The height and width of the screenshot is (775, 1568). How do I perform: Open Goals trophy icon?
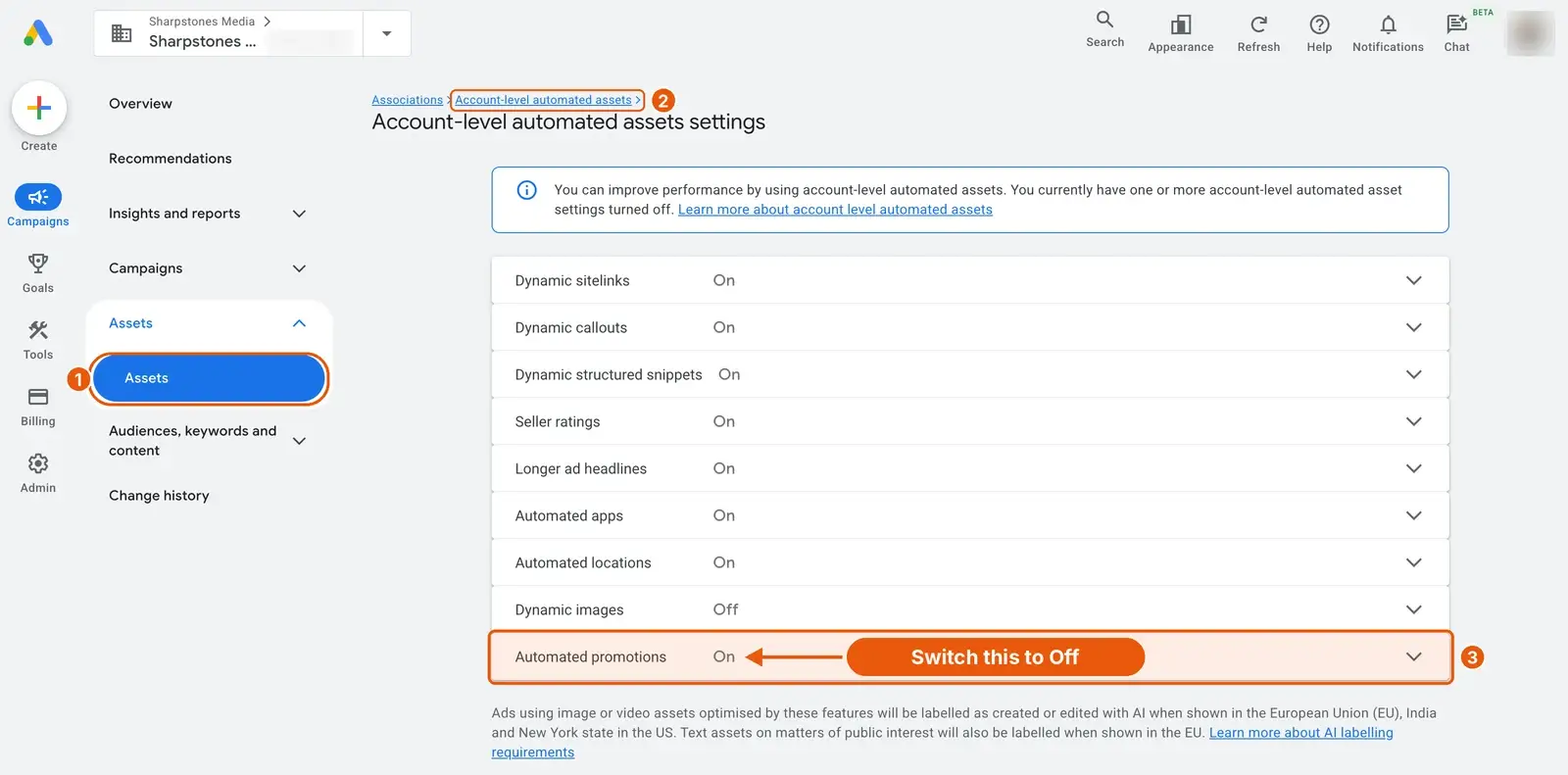click(x=38, y=264)
